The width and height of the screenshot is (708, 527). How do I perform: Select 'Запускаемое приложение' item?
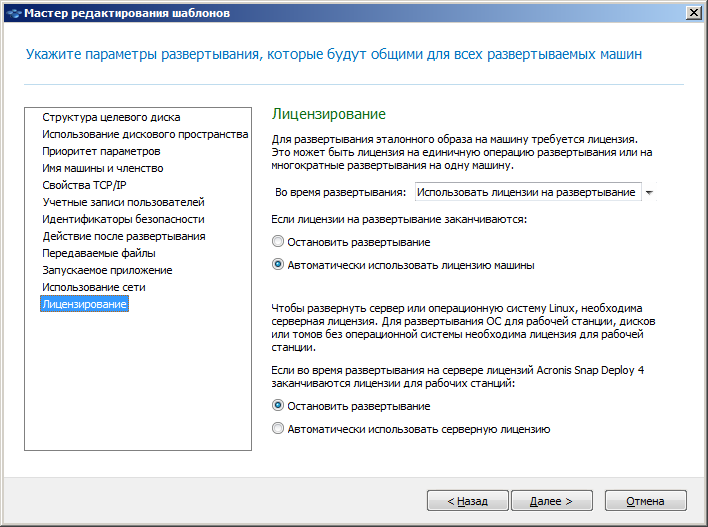pos(107,270)
